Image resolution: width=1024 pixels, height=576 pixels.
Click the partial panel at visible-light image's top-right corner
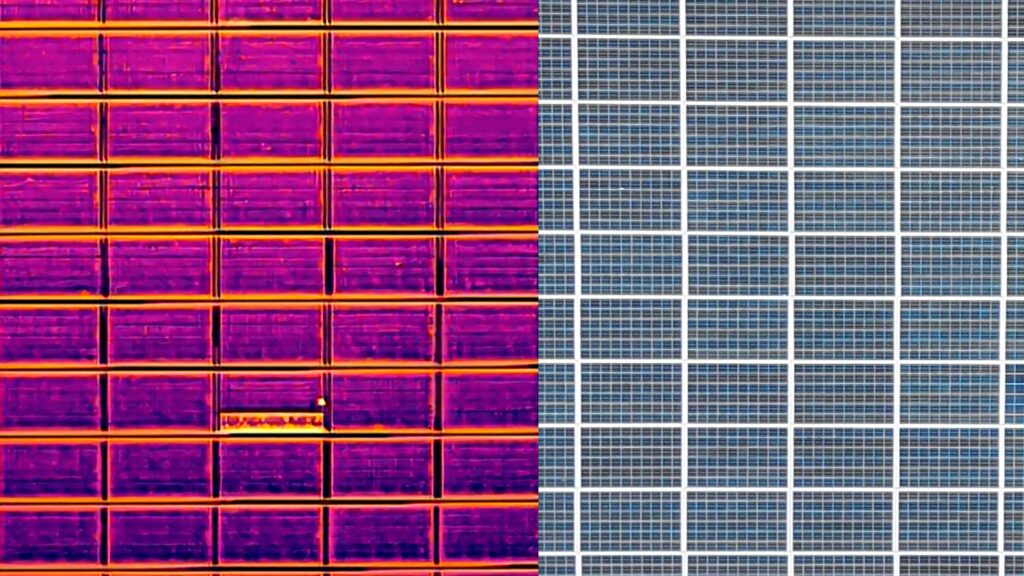coord(1013,16)
